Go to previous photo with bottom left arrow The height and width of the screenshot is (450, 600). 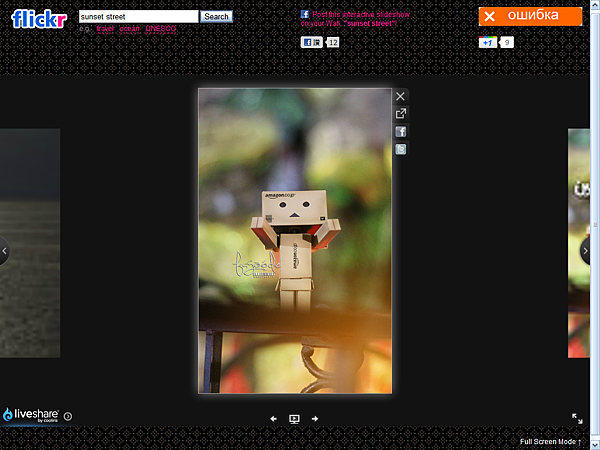coord(273,419)
